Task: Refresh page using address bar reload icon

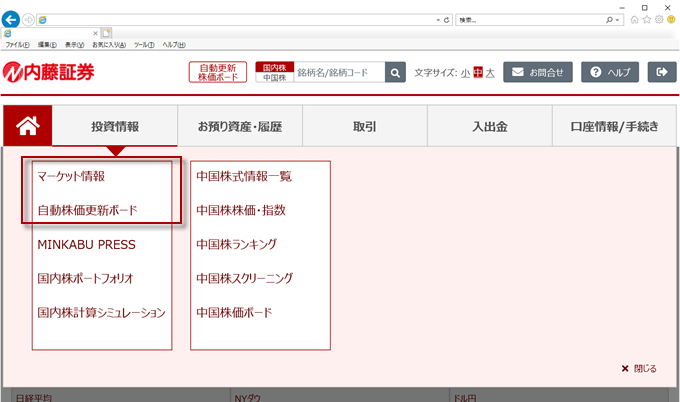Action: point(445,20)
